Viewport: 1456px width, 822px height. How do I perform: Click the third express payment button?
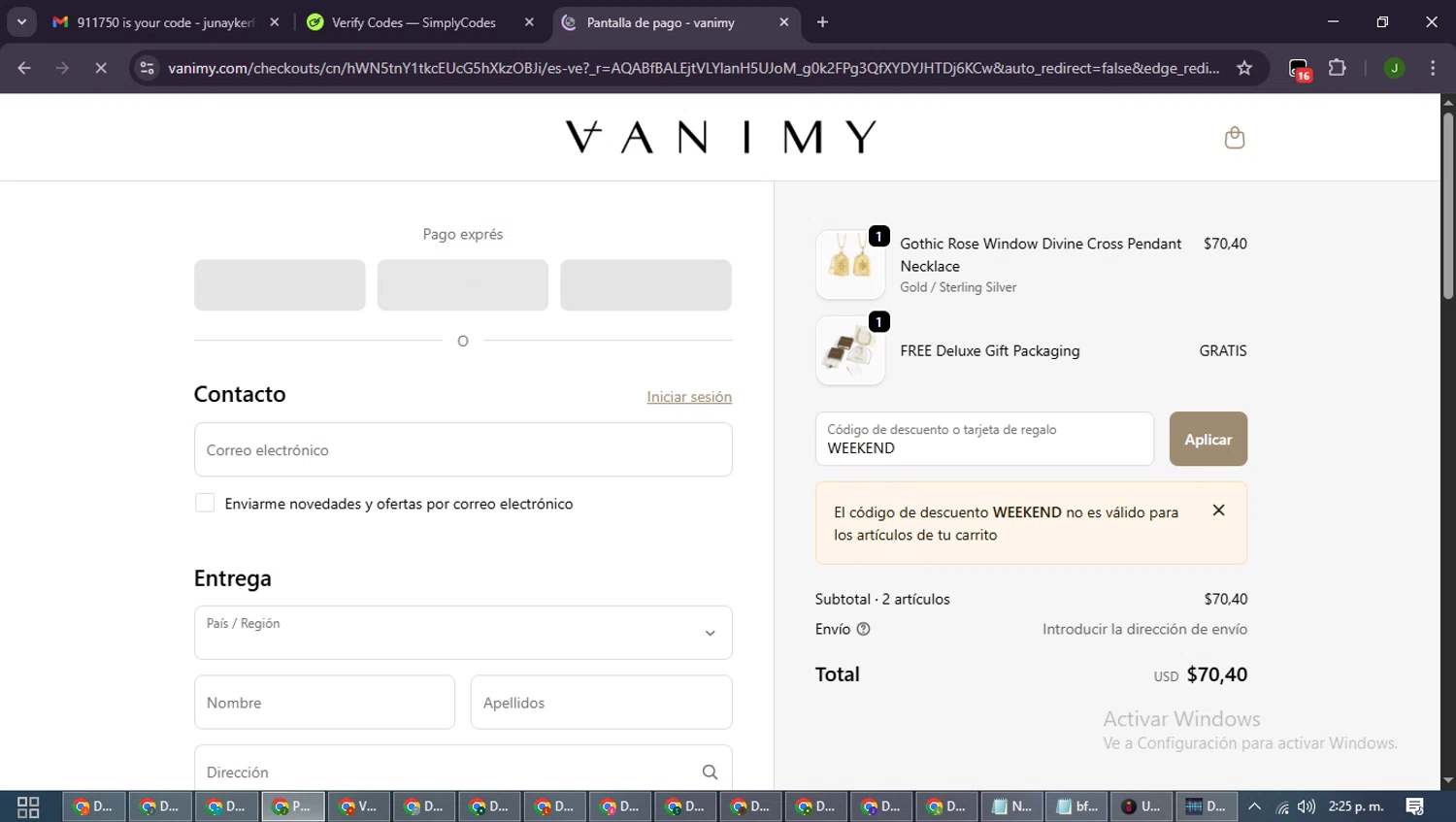click(645, 285)
